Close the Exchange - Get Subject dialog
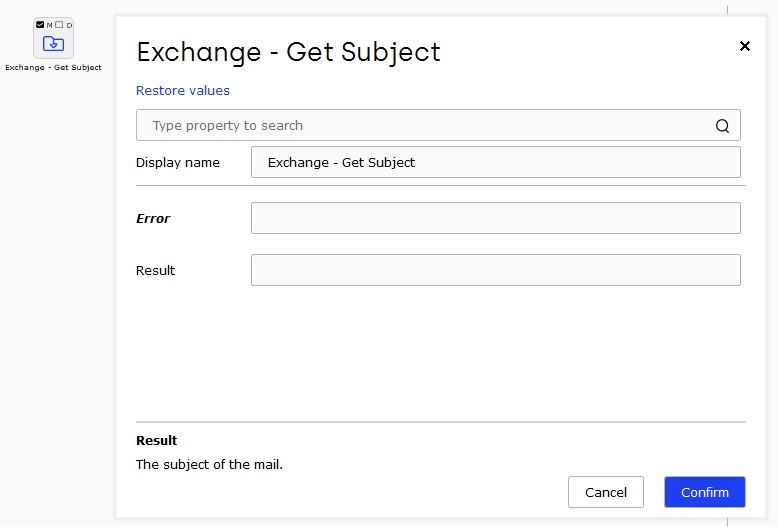The image size is (777, 527). (744, 46)
